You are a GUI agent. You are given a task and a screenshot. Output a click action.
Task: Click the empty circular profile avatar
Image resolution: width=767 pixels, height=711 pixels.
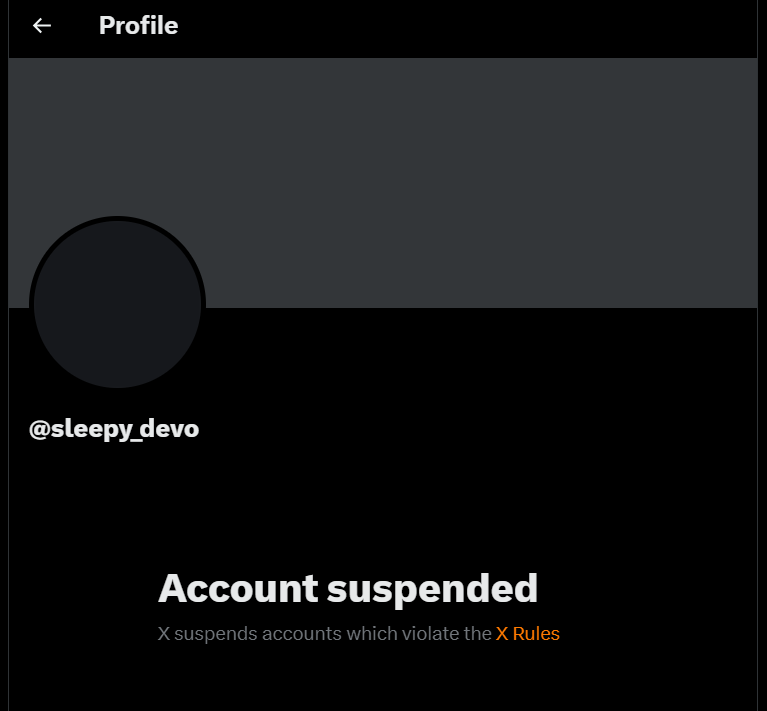click(117, 304)
